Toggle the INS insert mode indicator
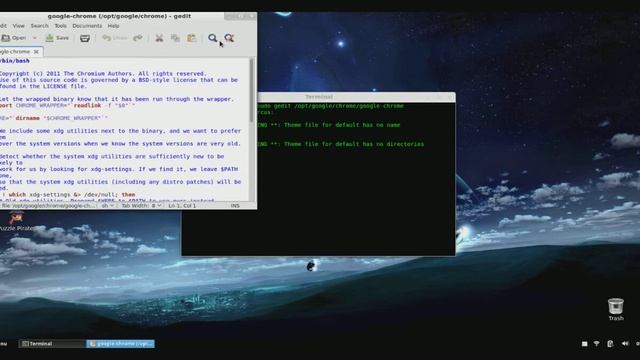Viewport: 640px width, 360px height. [235, 206]
